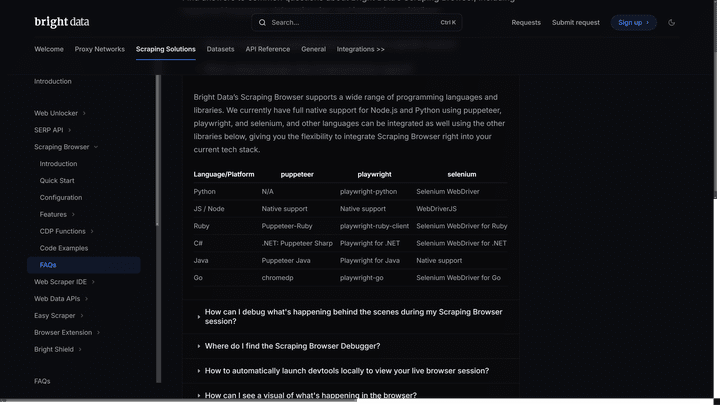Collapse the Scraping Browser section chevron
Screen dimensions: 720x405
click(96, 147)
